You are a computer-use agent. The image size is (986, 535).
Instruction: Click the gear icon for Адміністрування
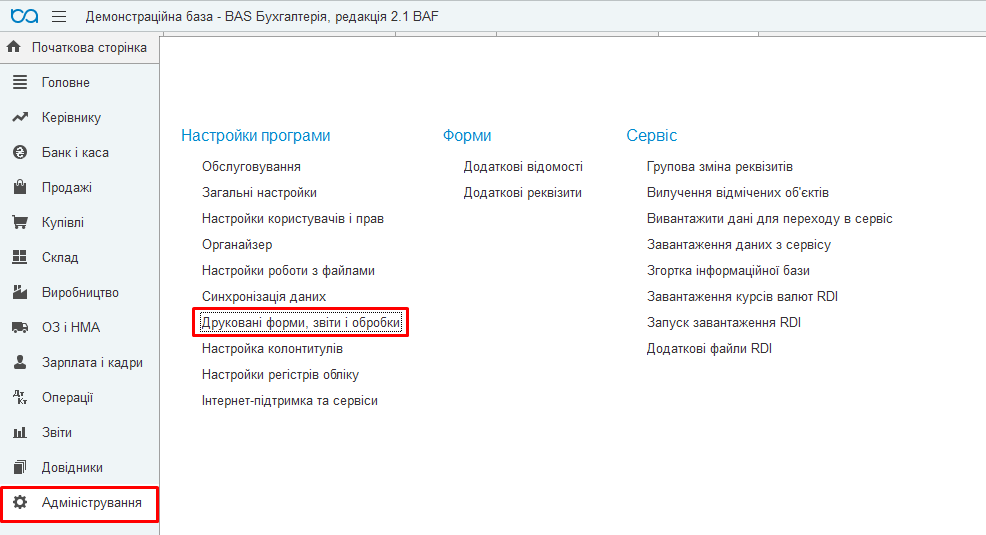[19, 503]
